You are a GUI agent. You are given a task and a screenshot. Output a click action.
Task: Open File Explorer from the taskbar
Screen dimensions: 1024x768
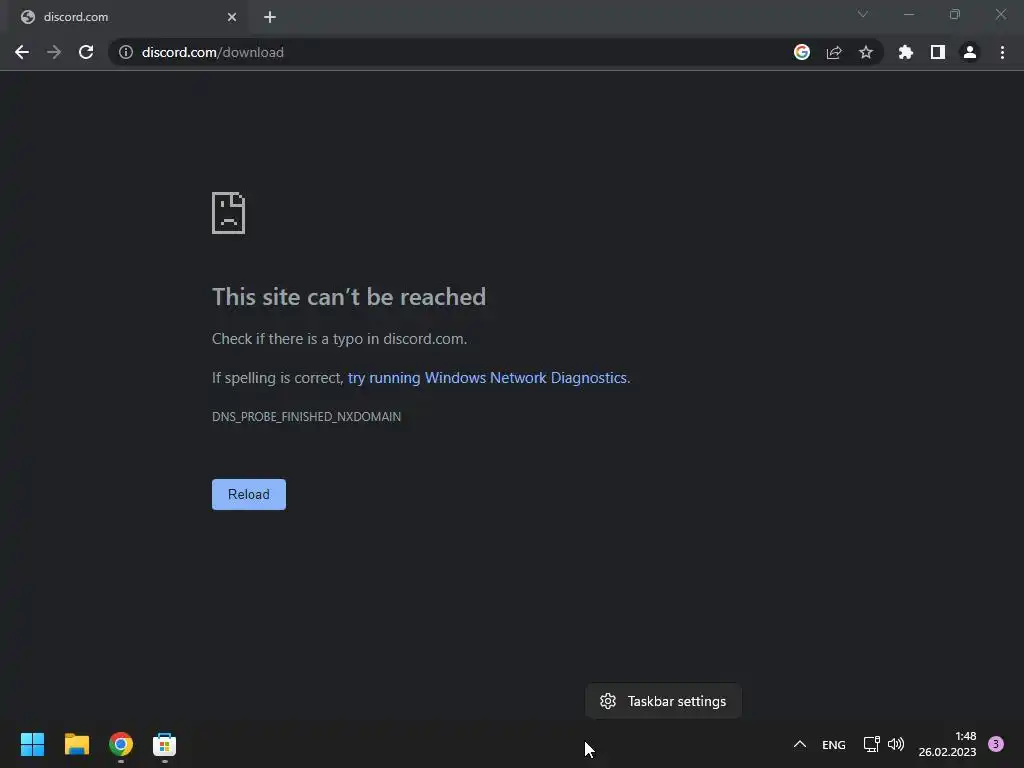[76, 744]
